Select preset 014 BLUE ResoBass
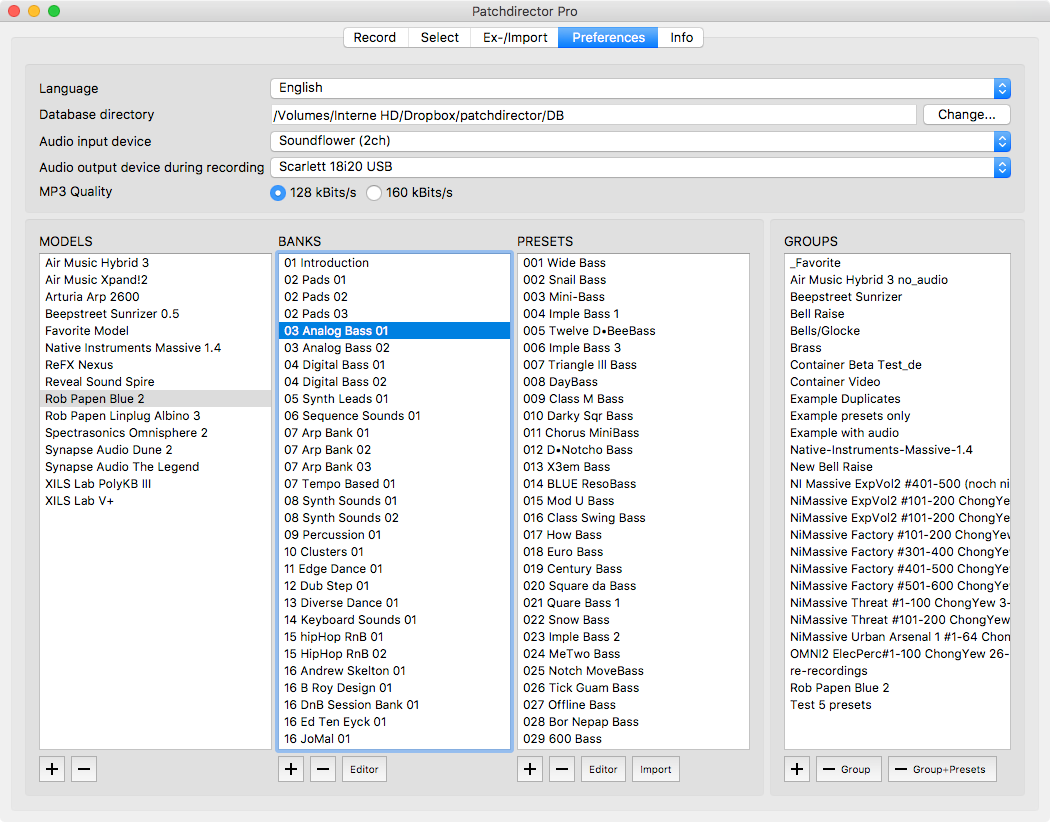The image size is (1050, 822). click(633, 484)
